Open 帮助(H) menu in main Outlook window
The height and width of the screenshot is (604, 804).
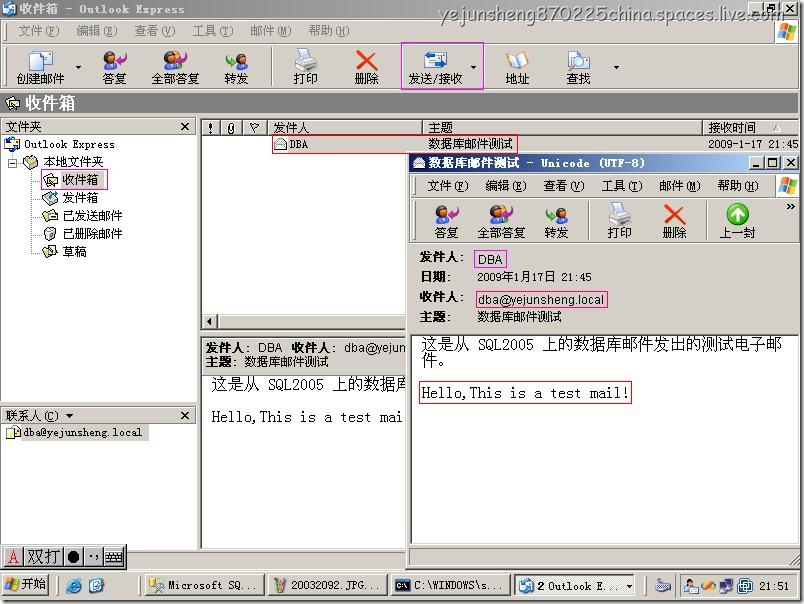329,31
